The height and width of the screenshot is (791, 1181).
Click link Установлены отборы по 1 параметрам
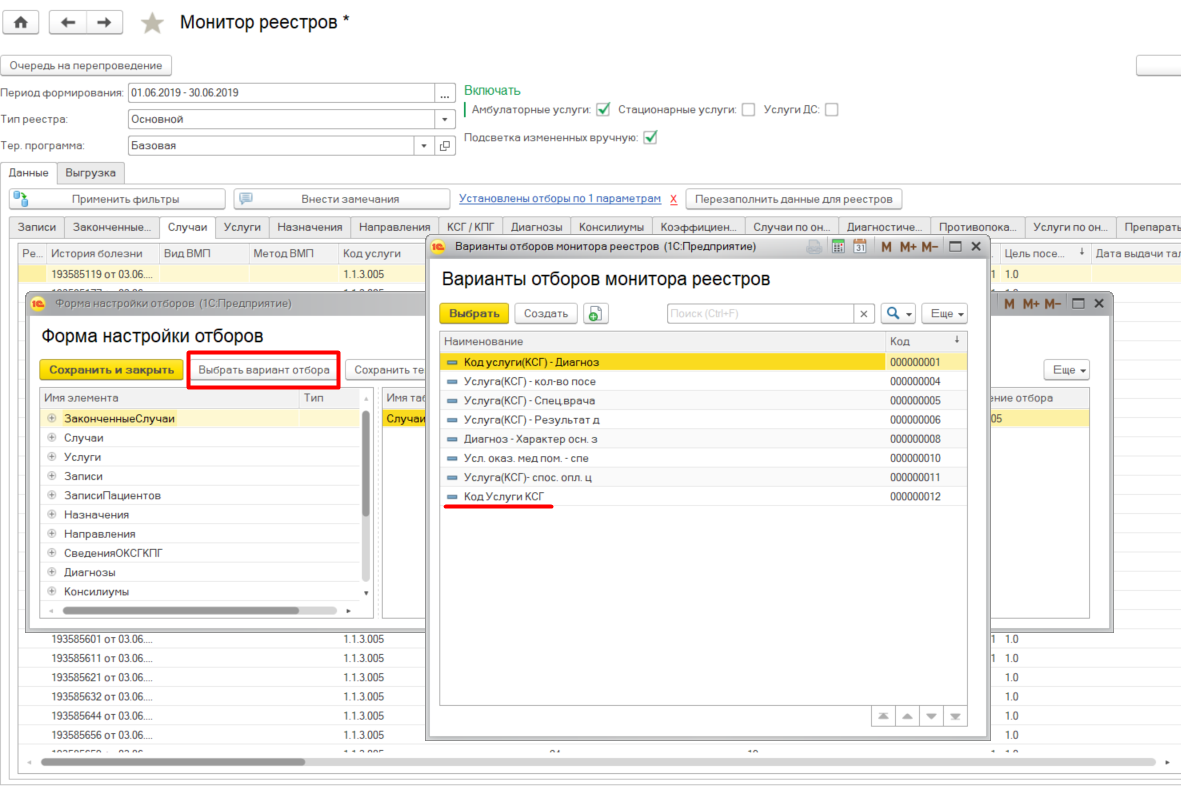coord(560,199)
